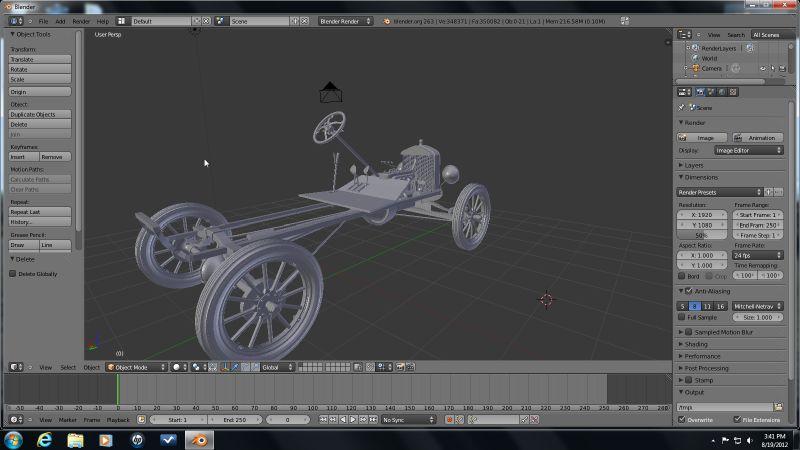The image size is (800, 450).
Task: Open the properties editor type selector
Action: coord(684,92)
